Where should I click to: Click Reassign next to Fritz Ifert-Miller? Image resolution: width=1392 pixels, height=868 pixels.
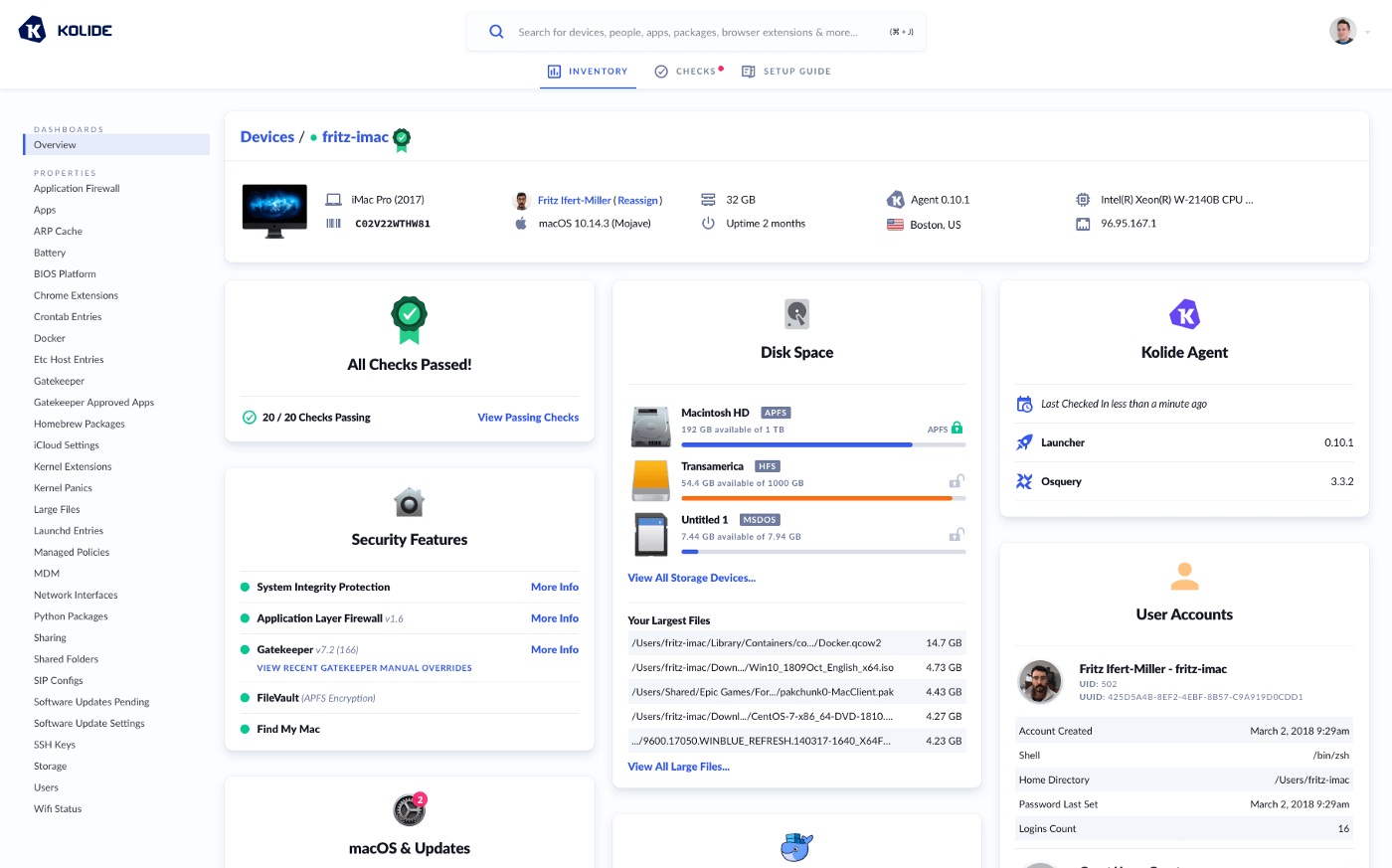click(x=637, y=200)
